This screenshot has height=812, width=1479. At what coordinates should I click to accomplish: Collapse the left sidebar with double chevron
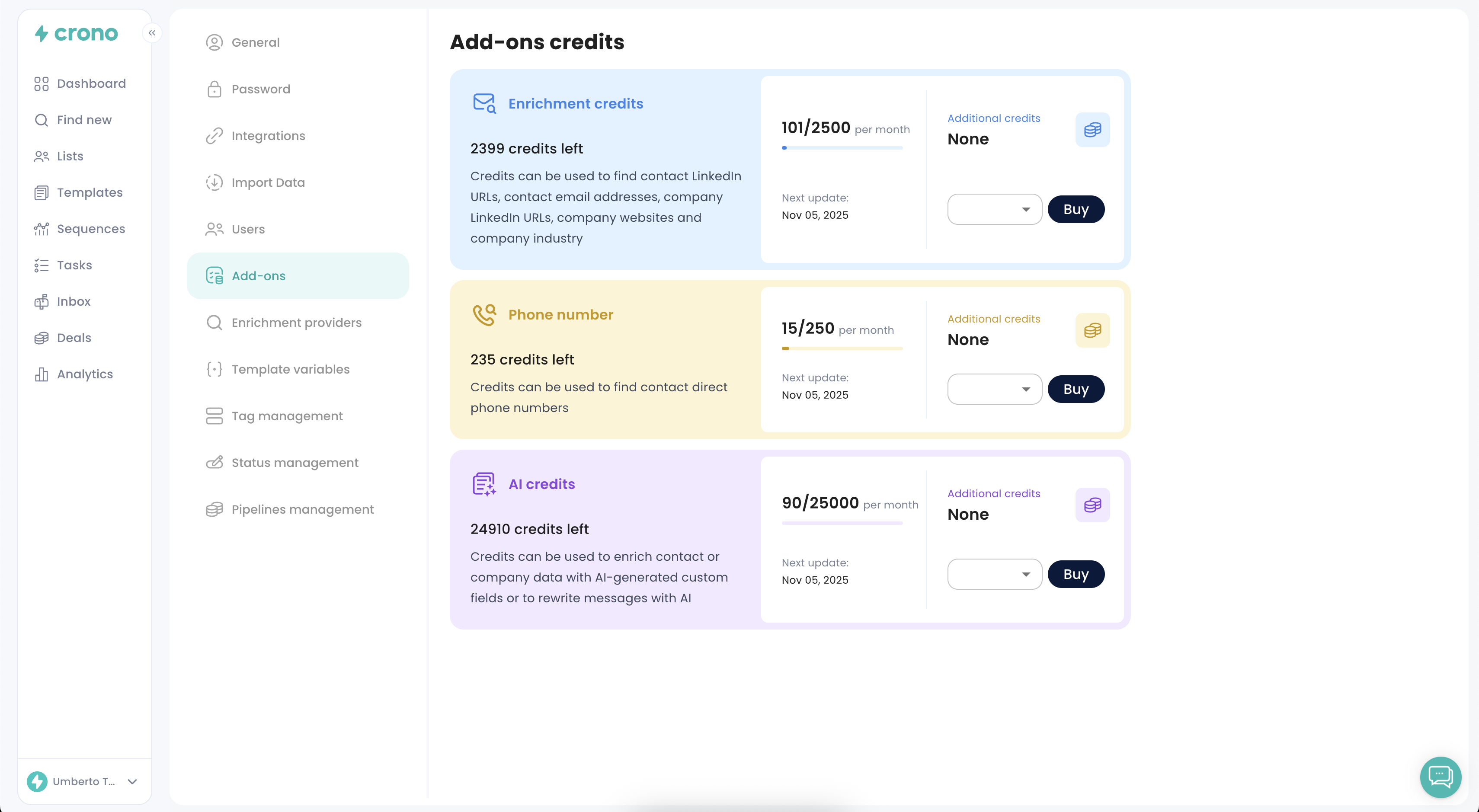click(152, 33)
